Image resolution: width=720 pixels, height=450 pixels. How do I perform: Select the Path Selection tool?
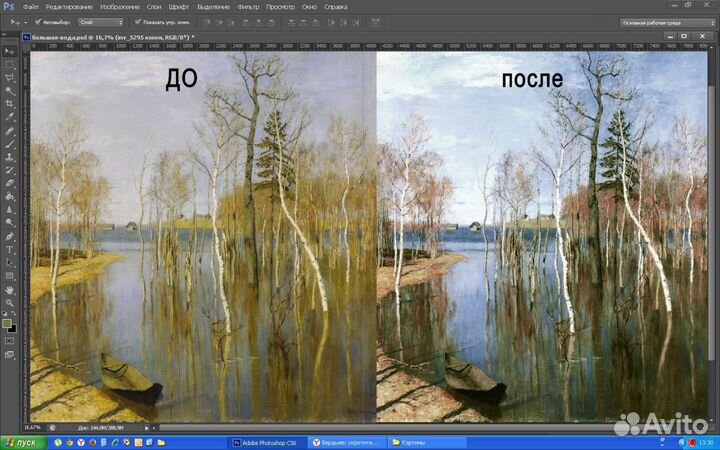pos(9,263)
